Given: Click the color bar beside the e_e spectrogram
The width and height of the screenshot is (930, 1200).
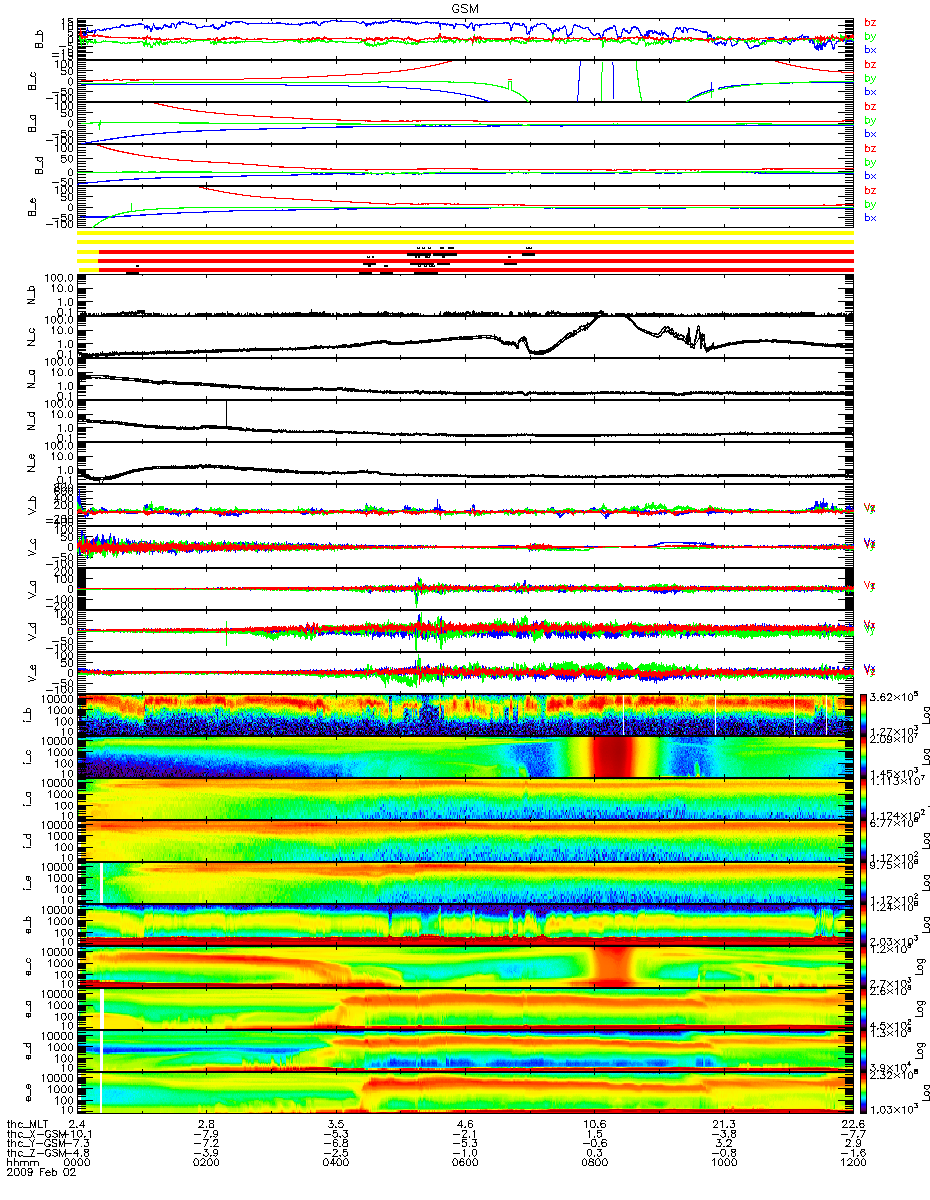Looking at the screenshot, I should [863, 1091].
